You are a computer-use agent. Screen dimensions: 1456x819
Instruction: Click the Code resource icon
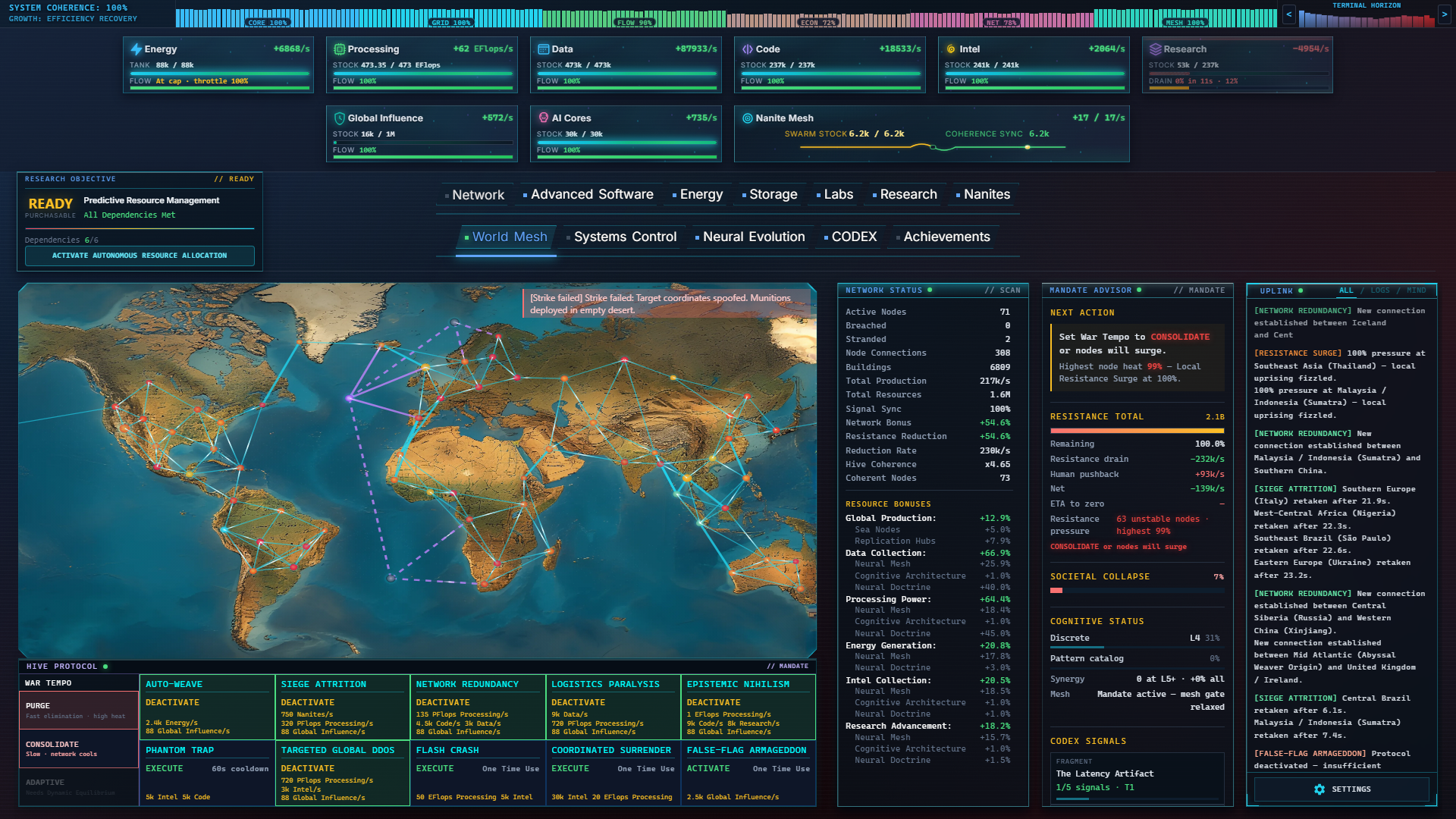(747, 49)
